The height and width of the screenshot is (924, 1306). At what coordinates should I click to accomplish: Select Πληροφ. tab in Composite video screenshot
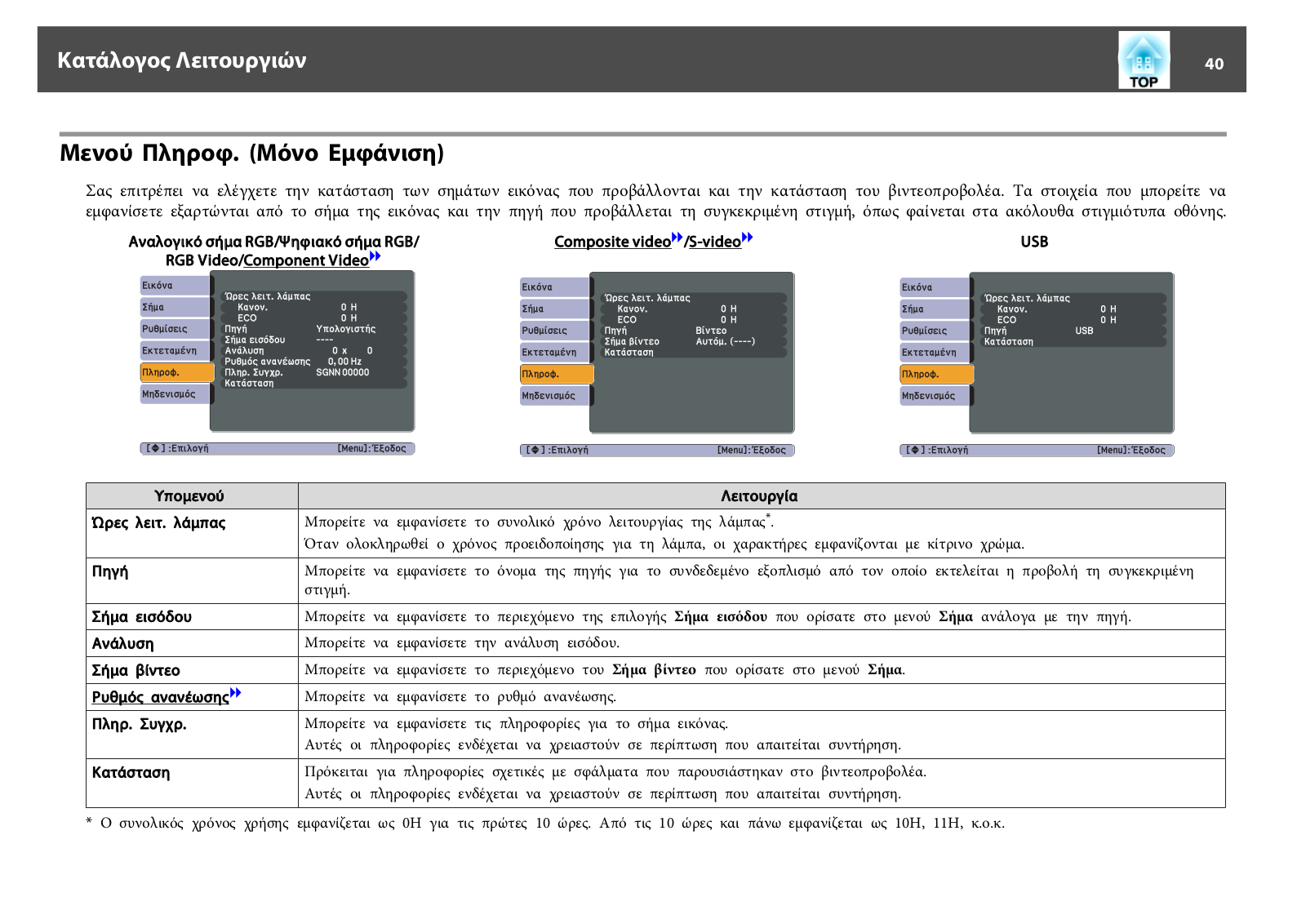[557, 374]
